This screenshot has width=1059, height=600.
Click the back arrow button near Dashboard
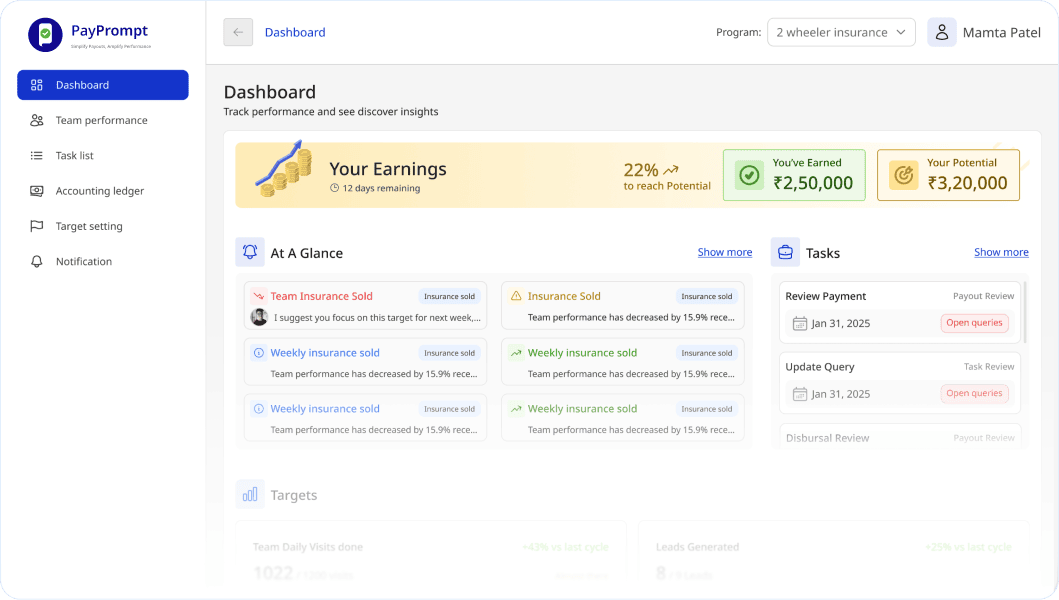point(237,32)
